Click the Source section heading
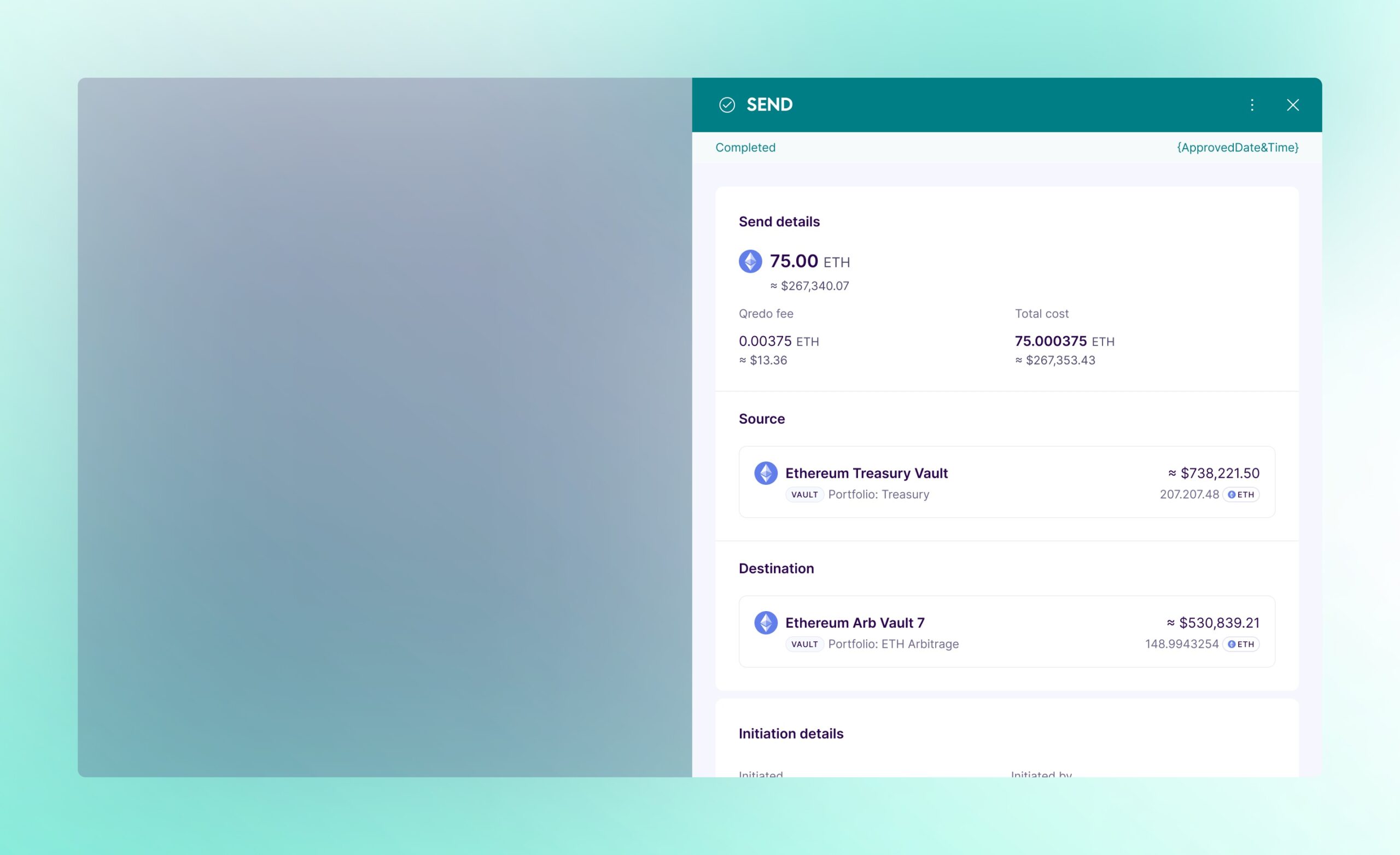The width and height of the screenshot is (1400, 855). point(761,419)
